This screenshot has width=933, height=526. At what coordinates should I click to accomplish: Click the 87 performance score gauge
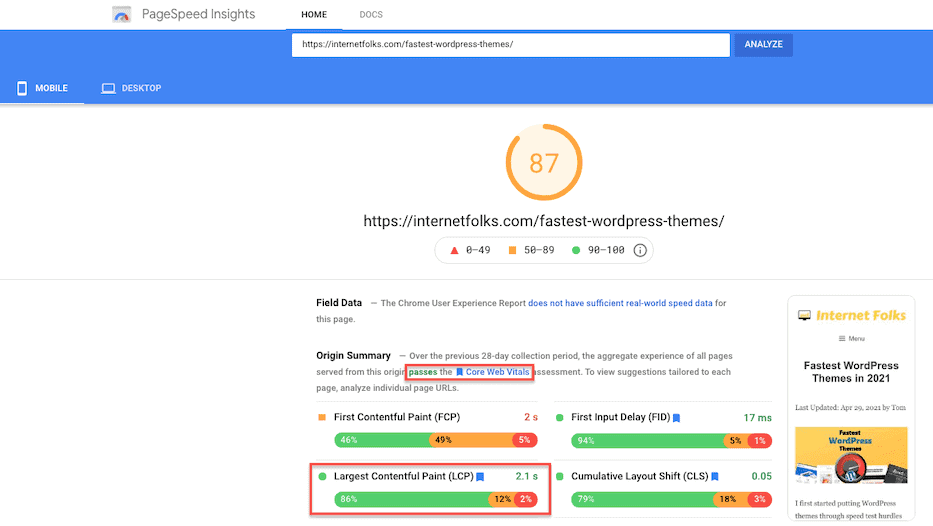point(544,162)
